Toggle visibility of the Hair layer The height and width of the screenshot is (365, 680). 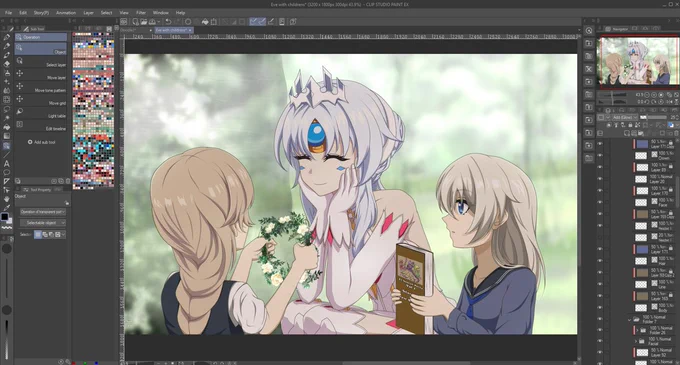[600, 261]
